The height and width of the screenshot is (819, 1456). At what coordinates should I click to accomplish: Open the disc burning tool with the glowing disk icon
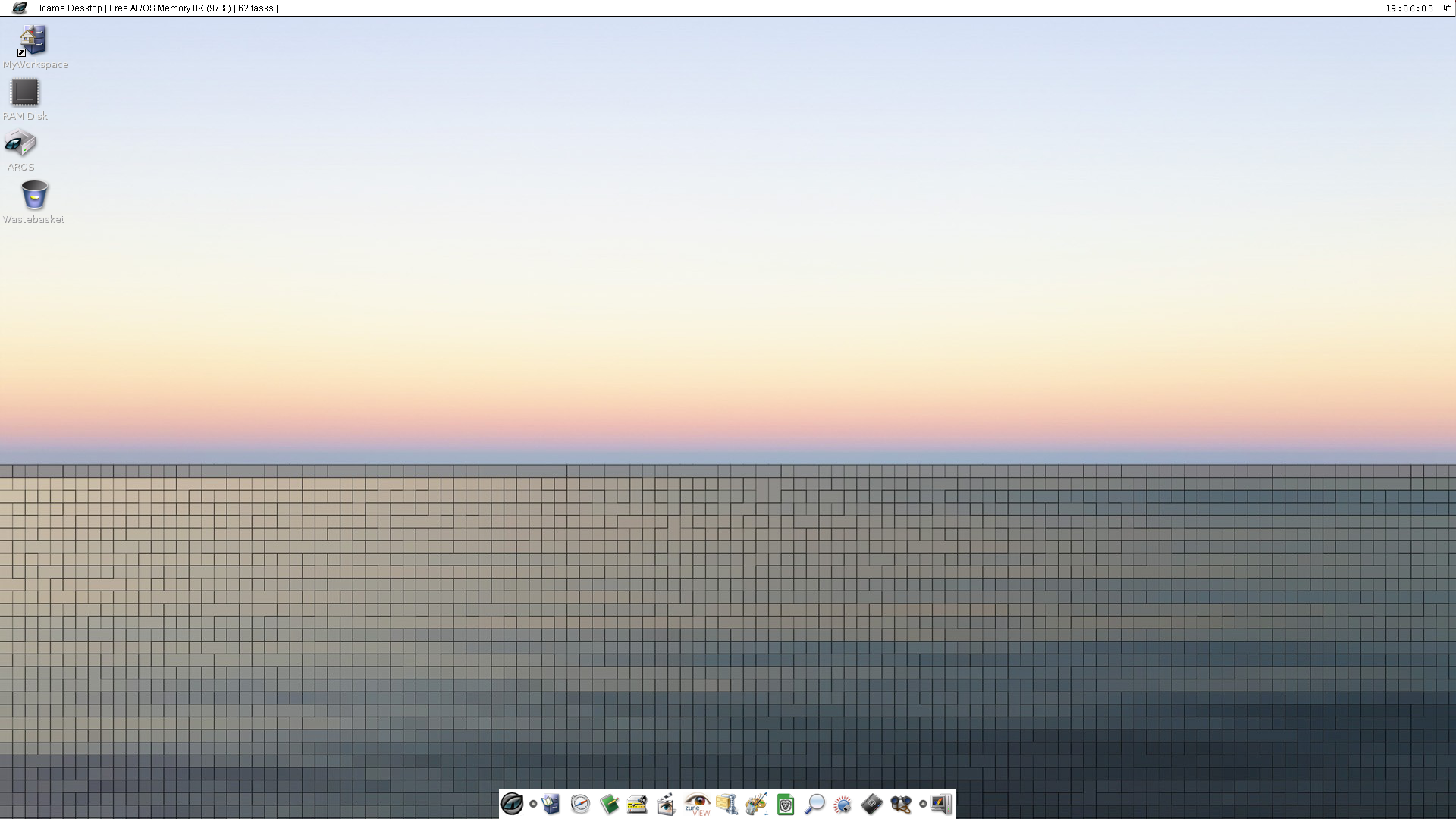[843, 805]
